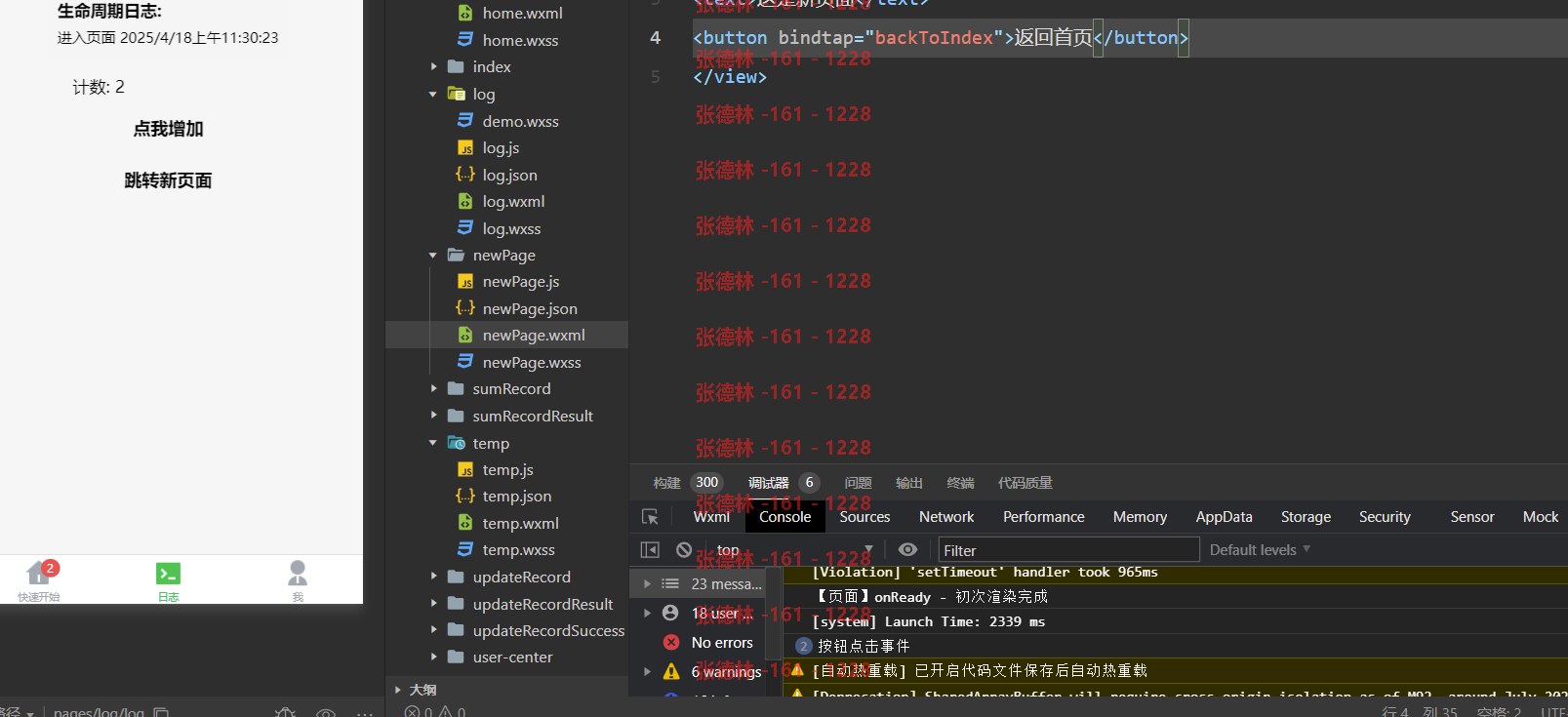Expand the 23 messages group

tap(646, 583)
